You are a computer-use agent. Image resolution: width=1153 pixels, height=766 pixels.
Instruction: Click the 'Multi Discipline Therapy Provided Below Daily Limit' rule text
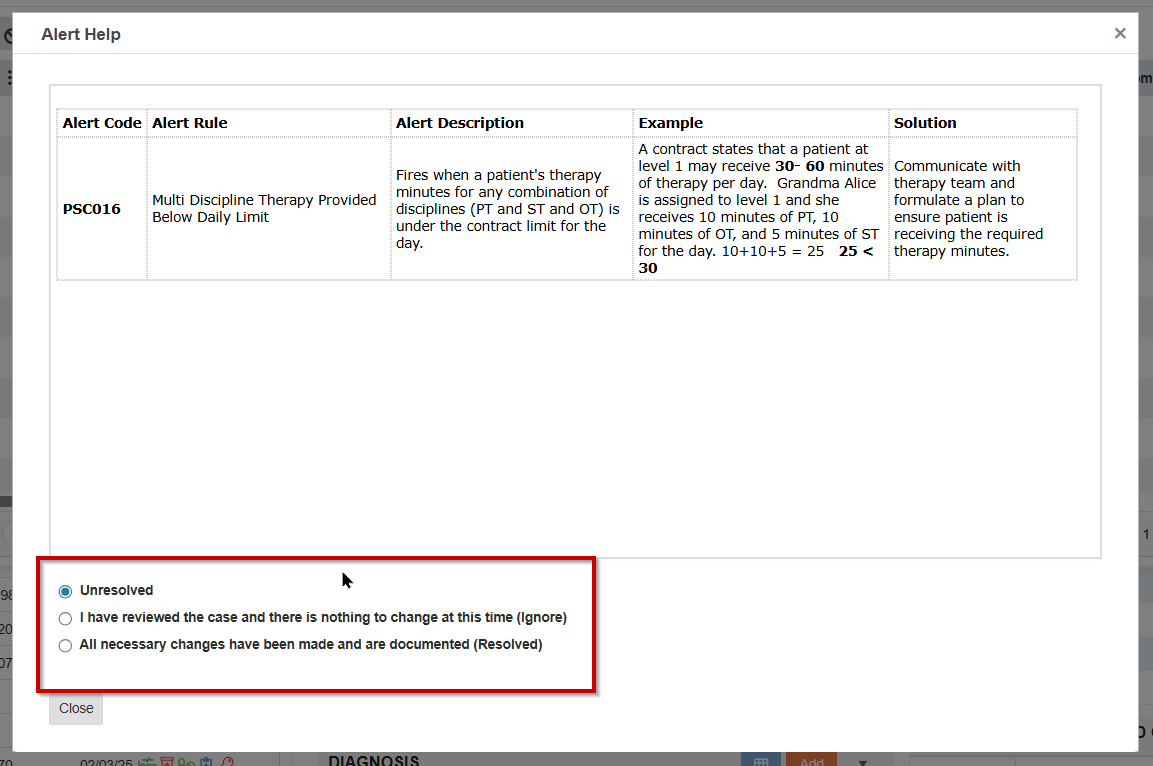click(264, 209)
